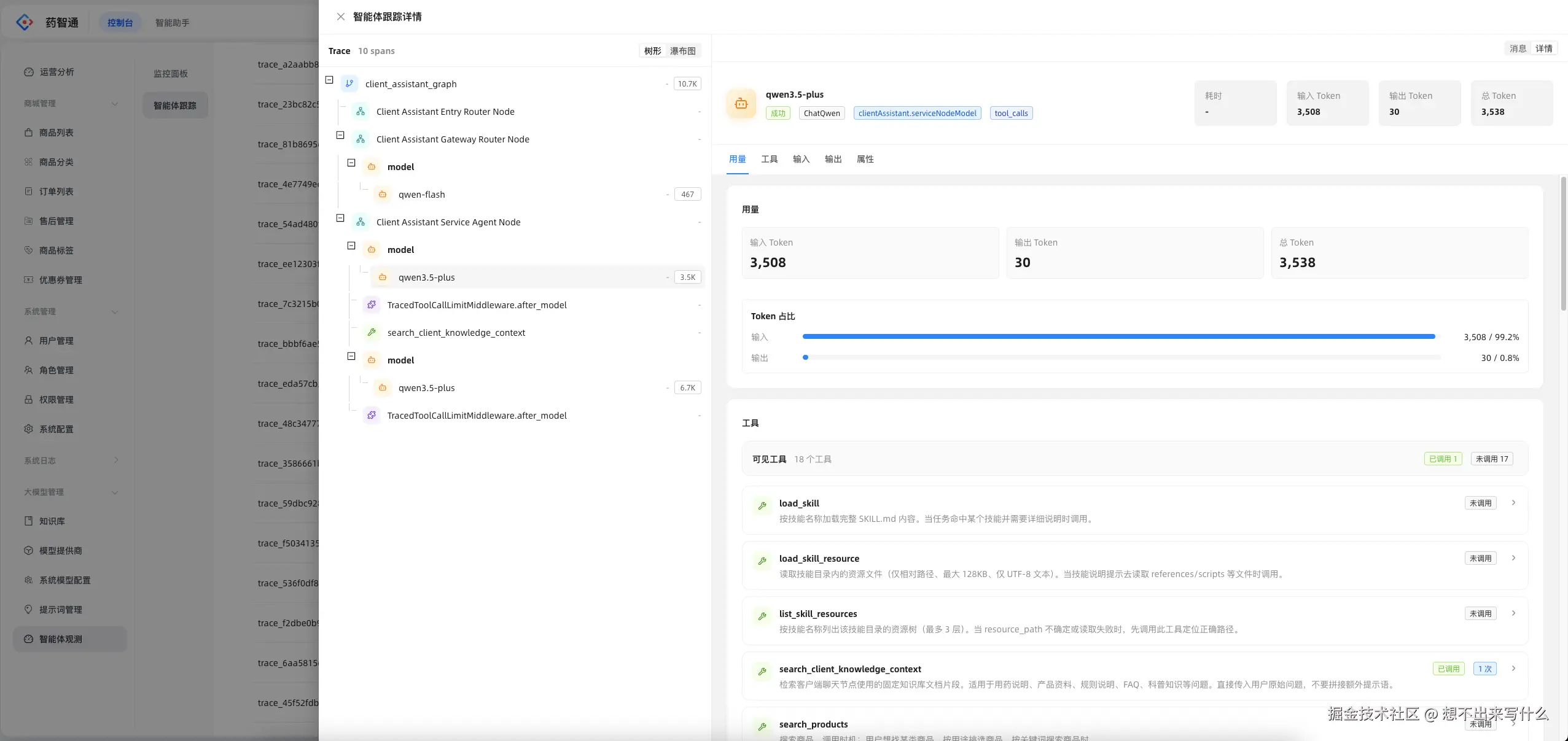This screenshot has width=1568, height=741.
Task: Open 监控面板 submenu item
Action: [171, 74]
